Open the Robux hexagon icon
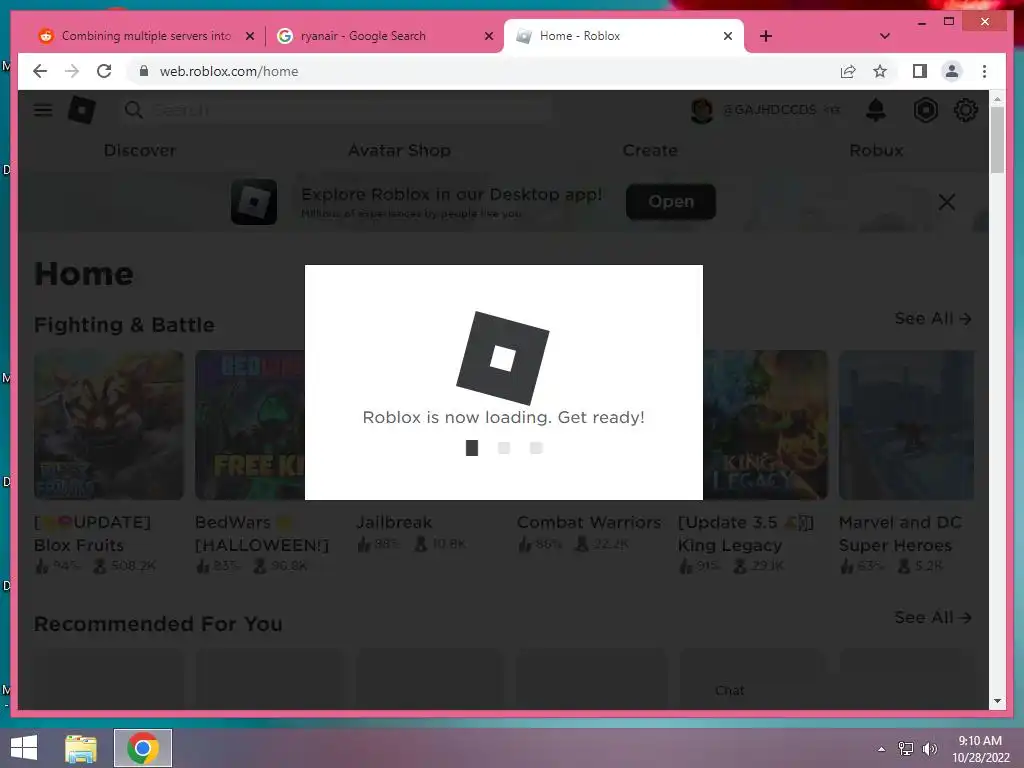This screenshot has height=768, width=1024. [925, 110]
